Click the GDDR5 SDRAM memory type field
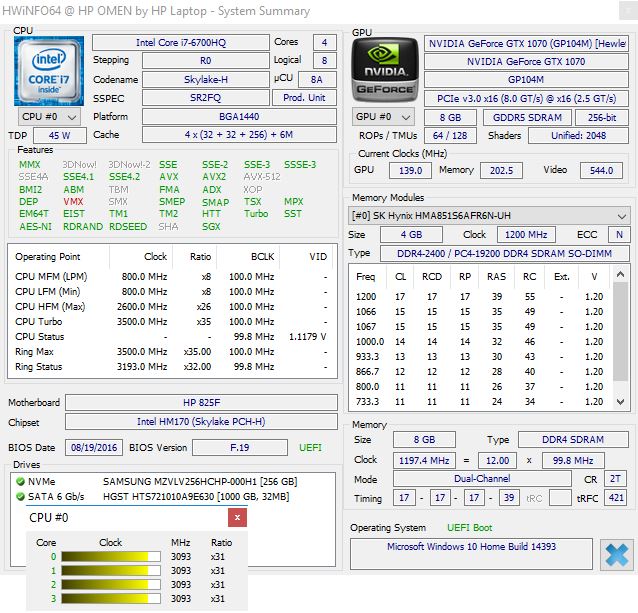The image size is (638, 613). pos(527,118)
